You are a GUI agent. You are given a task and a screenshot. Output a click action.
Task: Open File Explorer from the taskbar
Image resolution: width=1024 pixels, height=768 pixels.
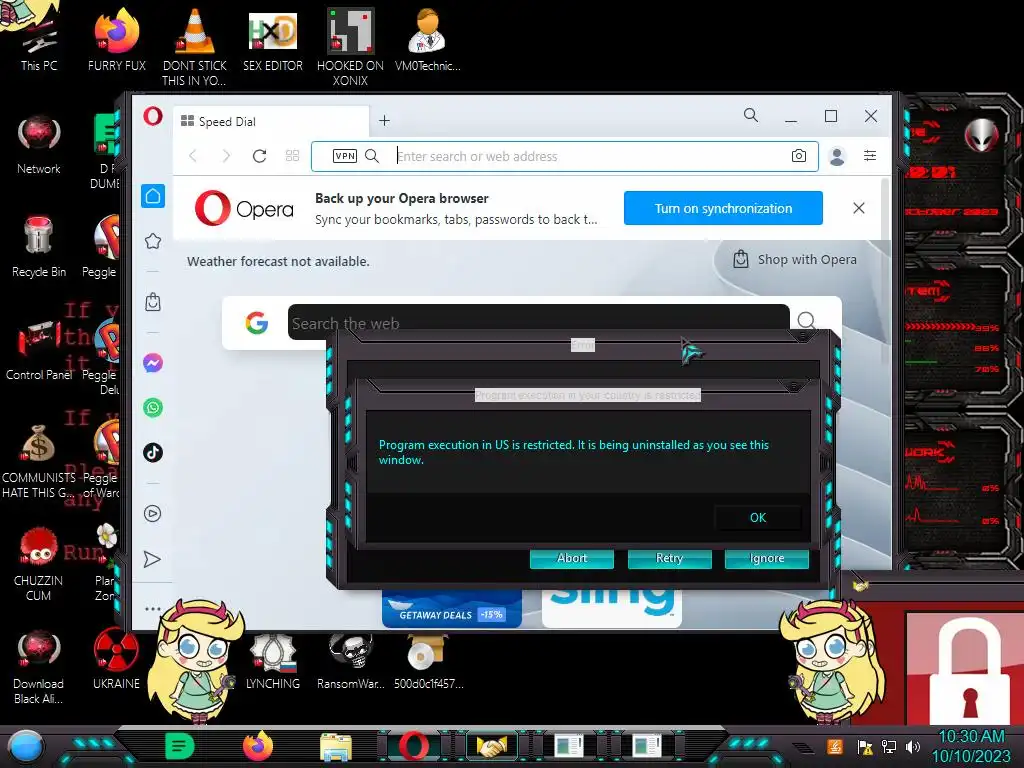[x=336, y=746]
